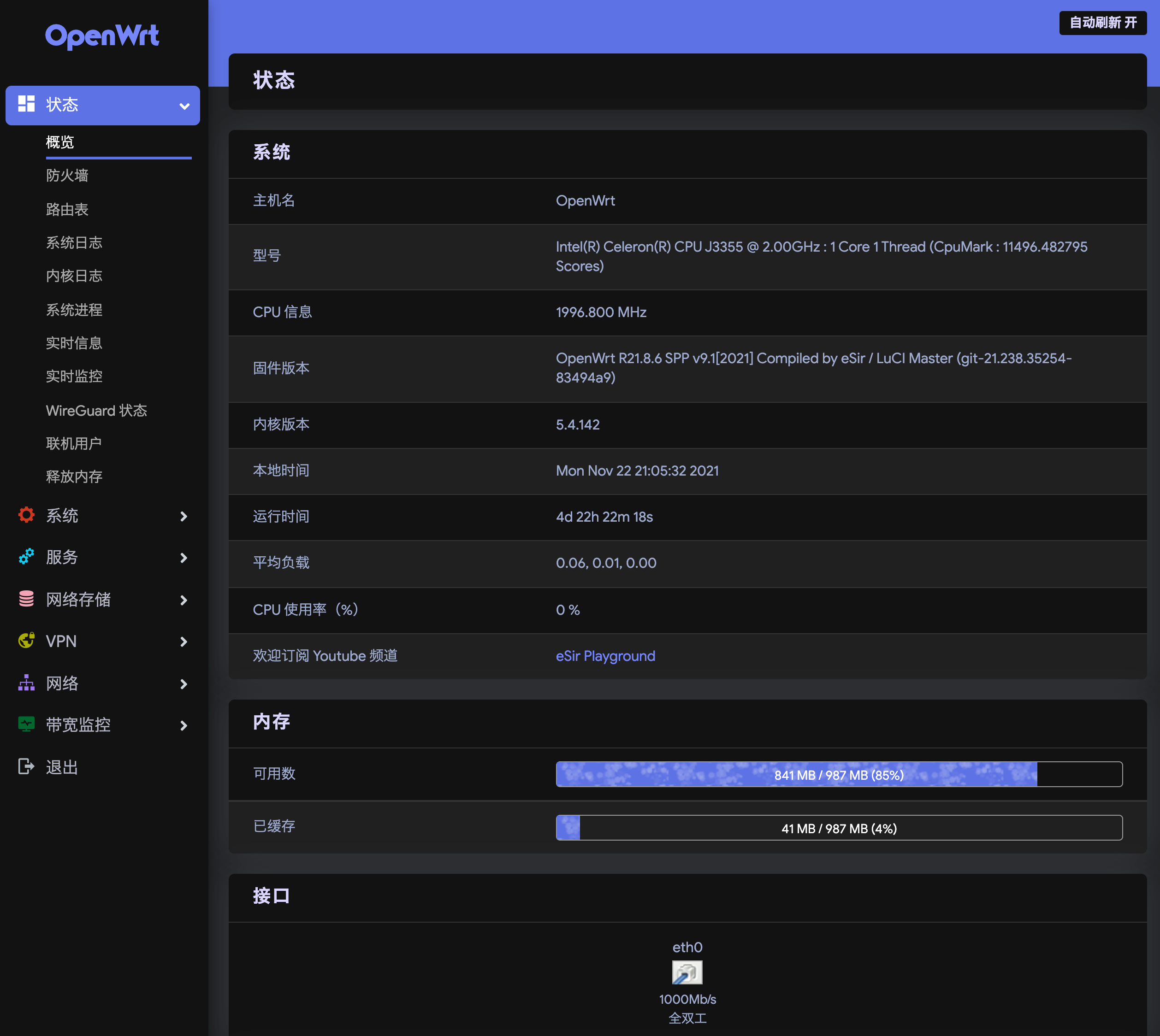Click the 主机名 row label
Image resolution: width=1160 pixels, height=1036 pixels.
[274, 200]
